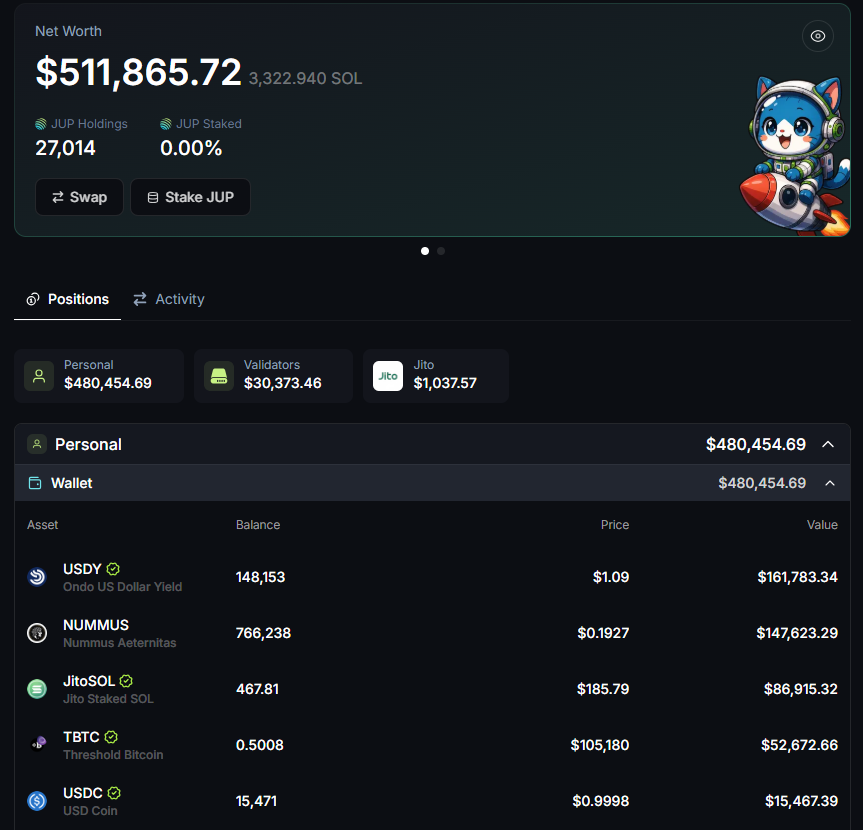Click the JitoSOL price $185.79
Screen dimensions: 863x830
pos(603,689)
